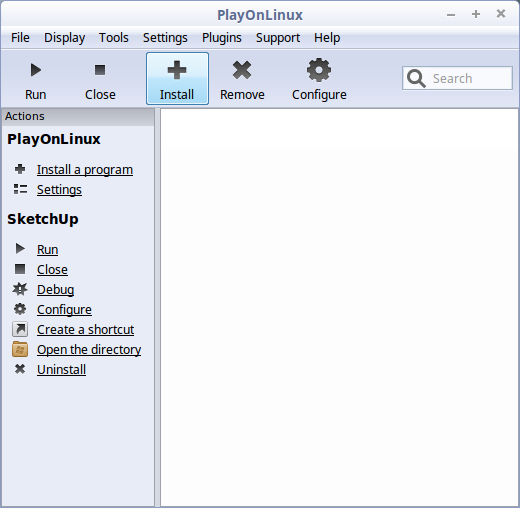The width and height of the screenshot is (520, 508).
Task: Click the SketchUp Close link
Action: pos(52,270)
